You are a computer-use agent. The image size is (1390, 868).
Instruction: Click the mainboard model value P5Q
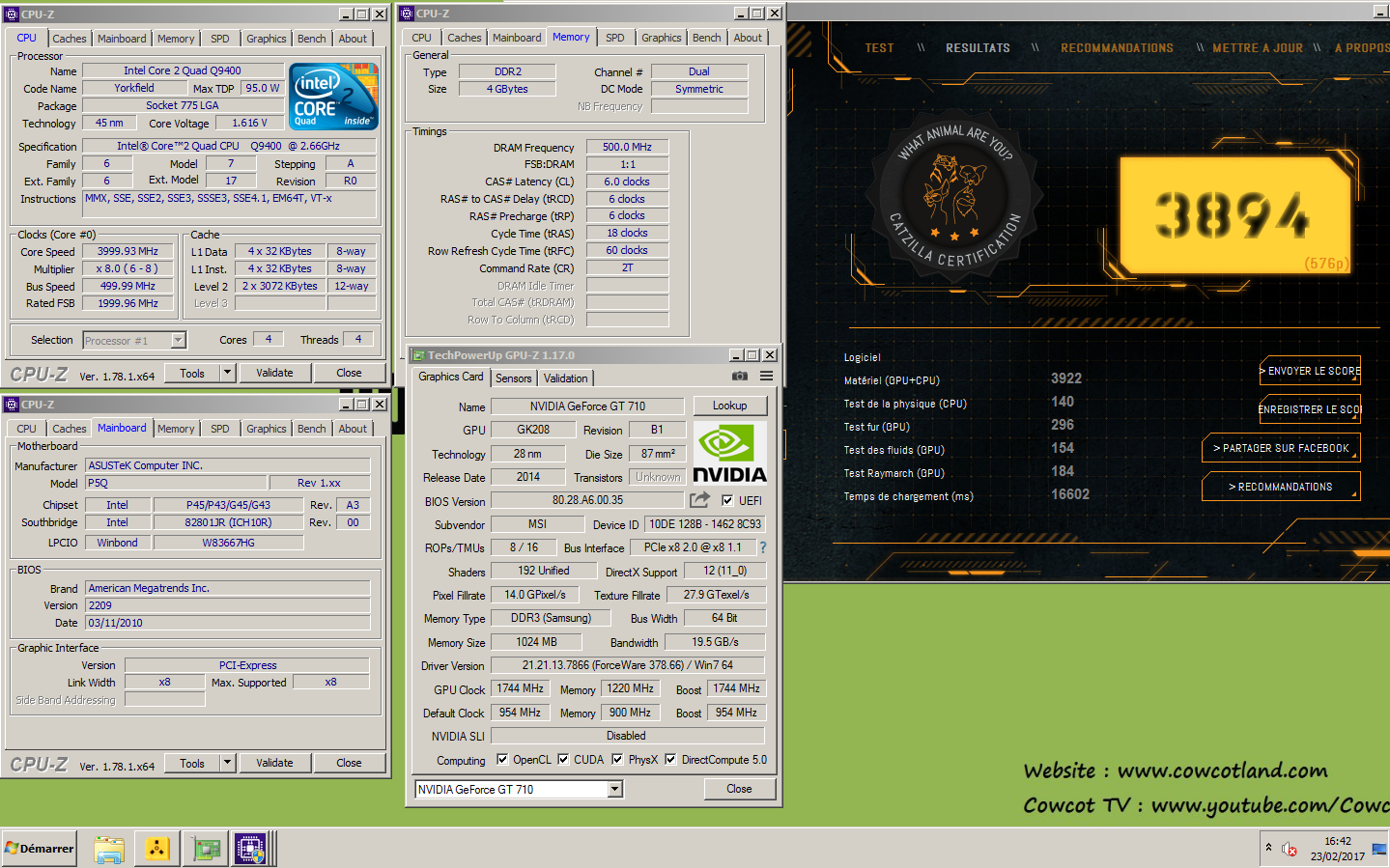click(x=176, y=483)
